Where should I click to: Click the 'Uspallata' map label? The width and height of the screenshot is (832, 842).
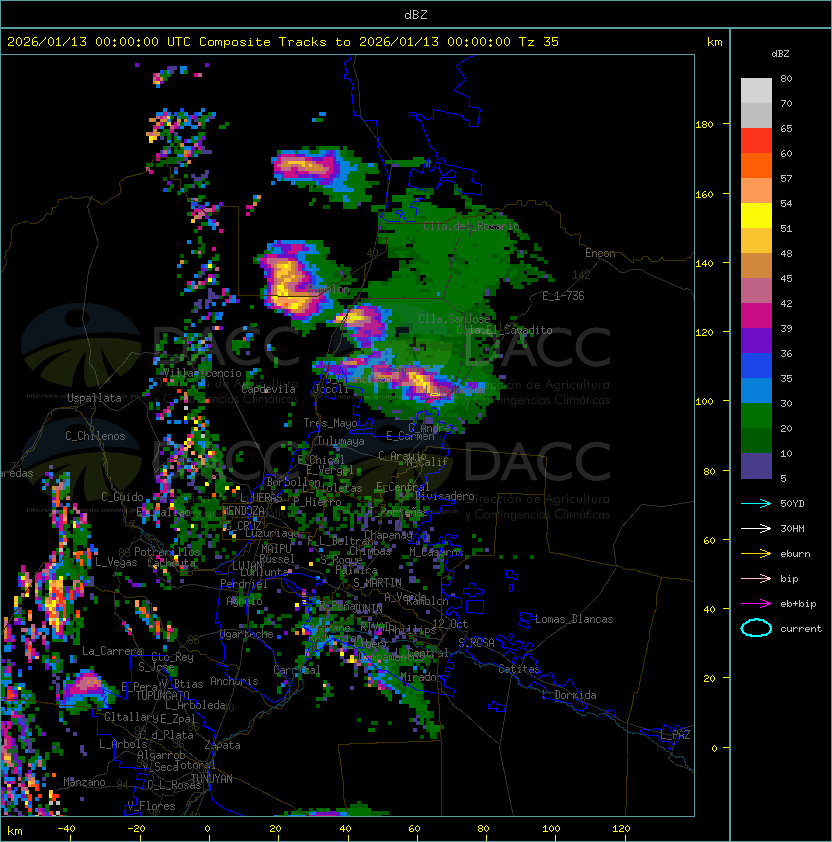click(94, 398)
